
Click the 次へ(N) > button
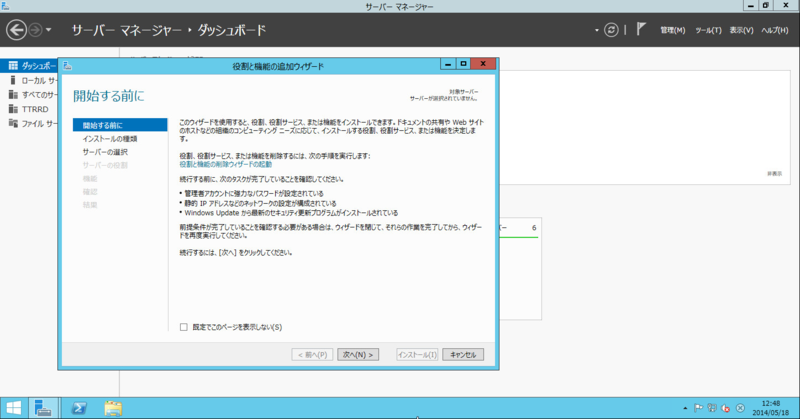(358, 355)
